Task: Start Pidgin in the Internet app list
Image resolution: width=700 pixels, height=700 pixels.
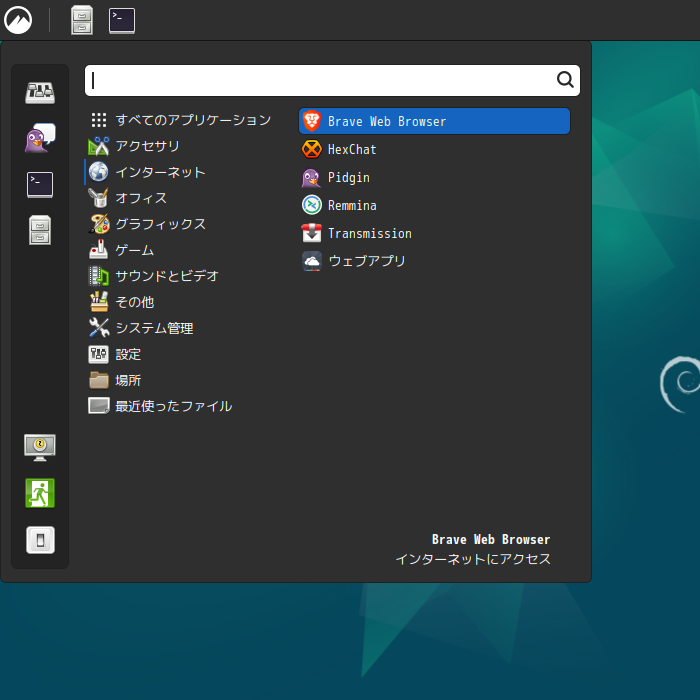Action: [x=348, y=177]
